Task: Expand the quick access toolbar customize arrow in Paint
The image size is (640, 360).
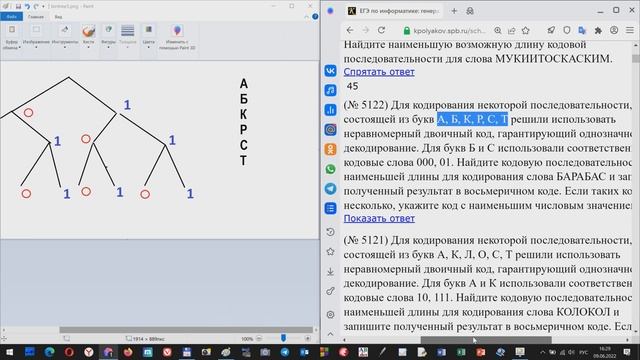Action: [43, 6]
